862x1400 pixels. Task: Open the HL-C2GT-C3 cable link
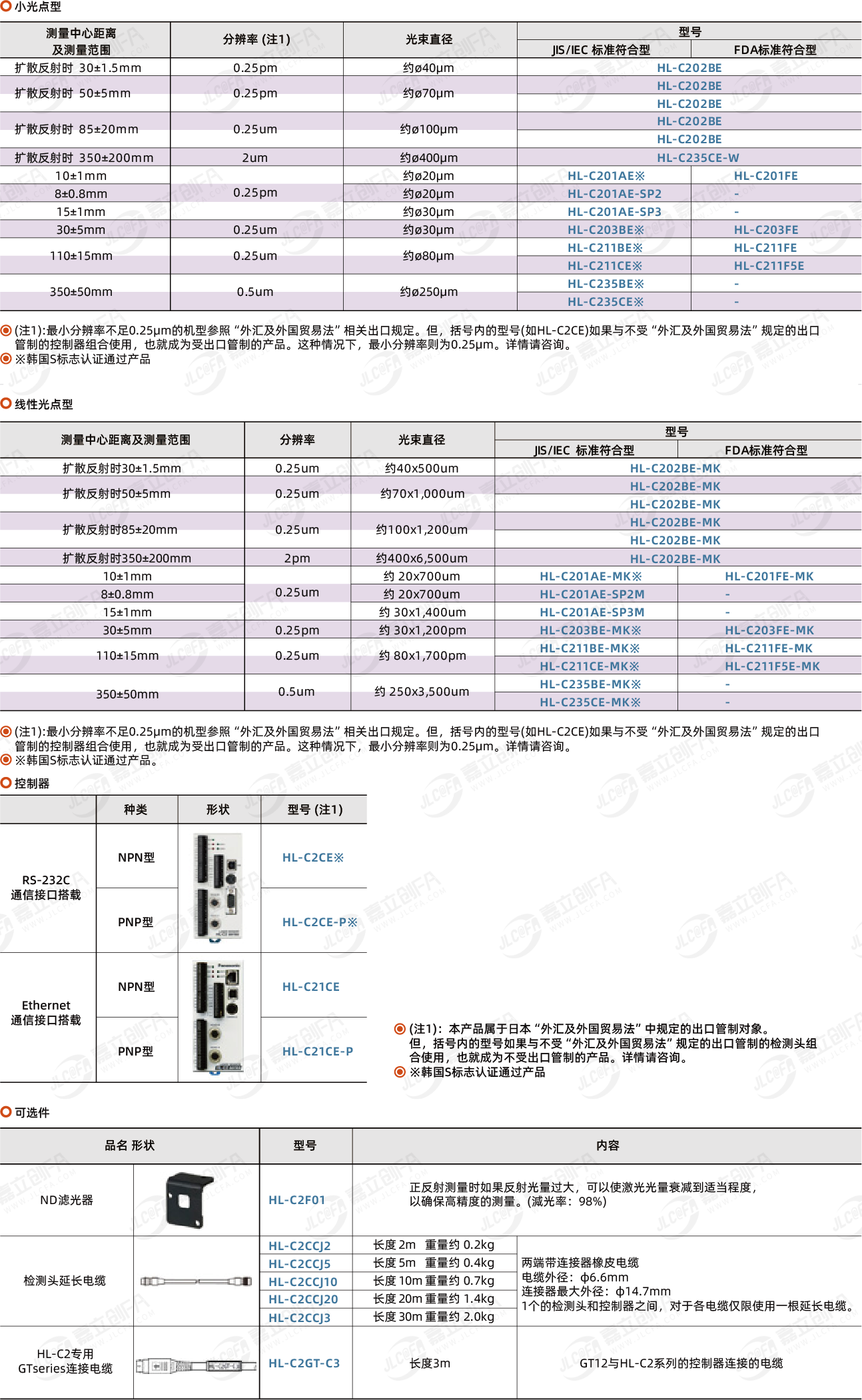(304, 1363)
